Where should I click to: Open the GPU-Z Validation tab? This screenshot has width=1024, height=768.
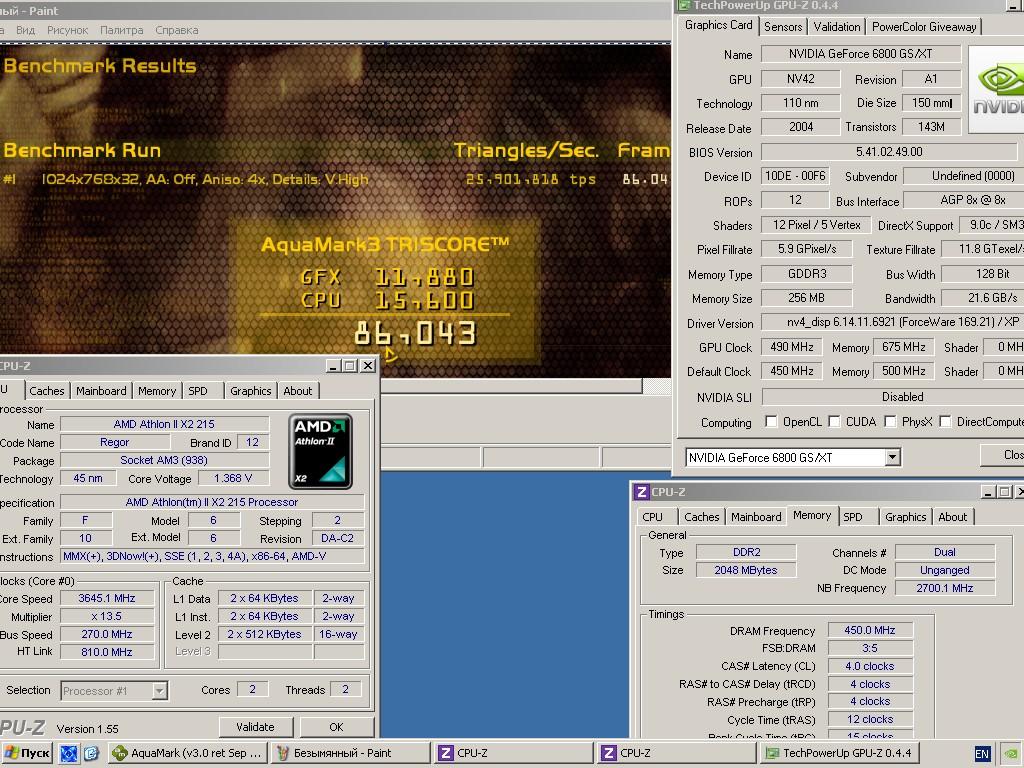point(837,27)
